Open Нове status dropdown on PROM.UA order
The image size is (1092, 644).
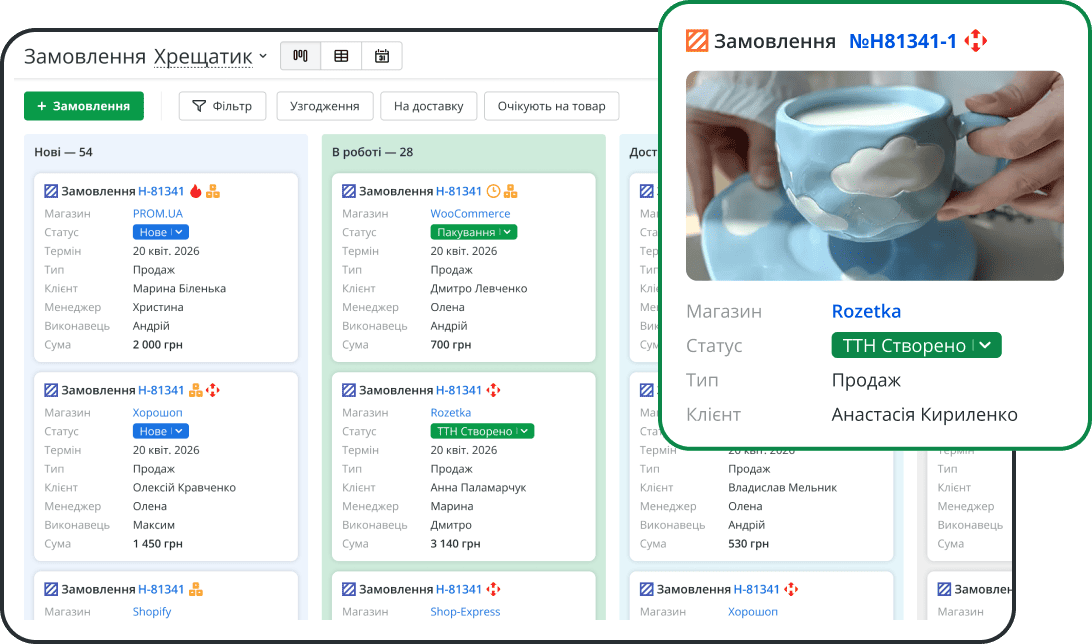coord(160,232)
